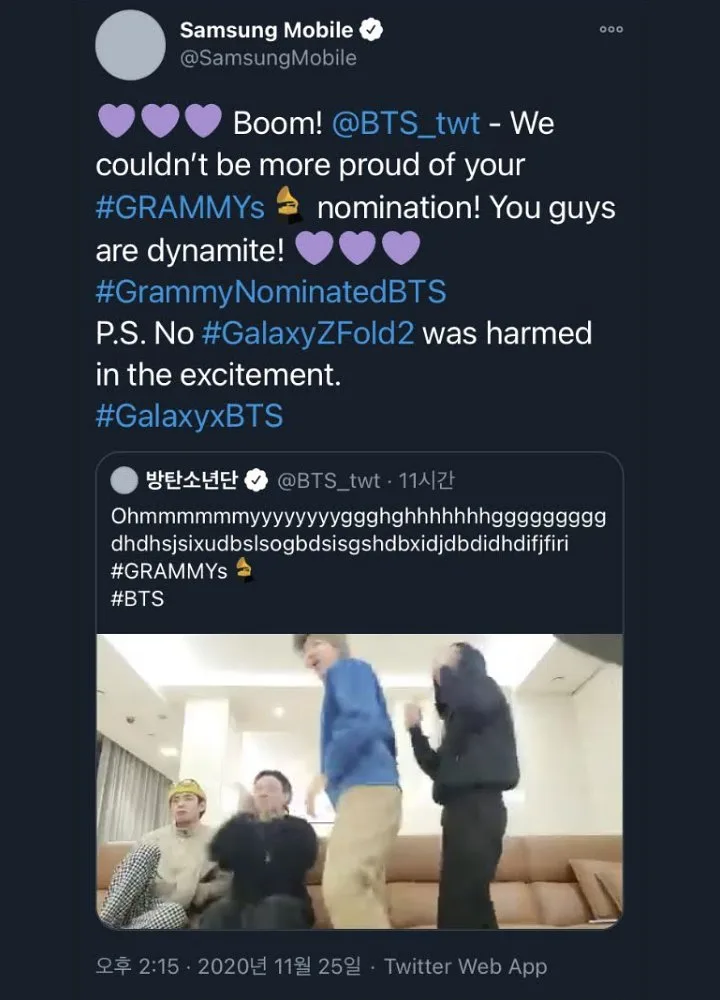The width and height of the screenshot is (720, 1000).
Task: Open the #GalaxyxBTS hashtag
Action: point(189,416)
